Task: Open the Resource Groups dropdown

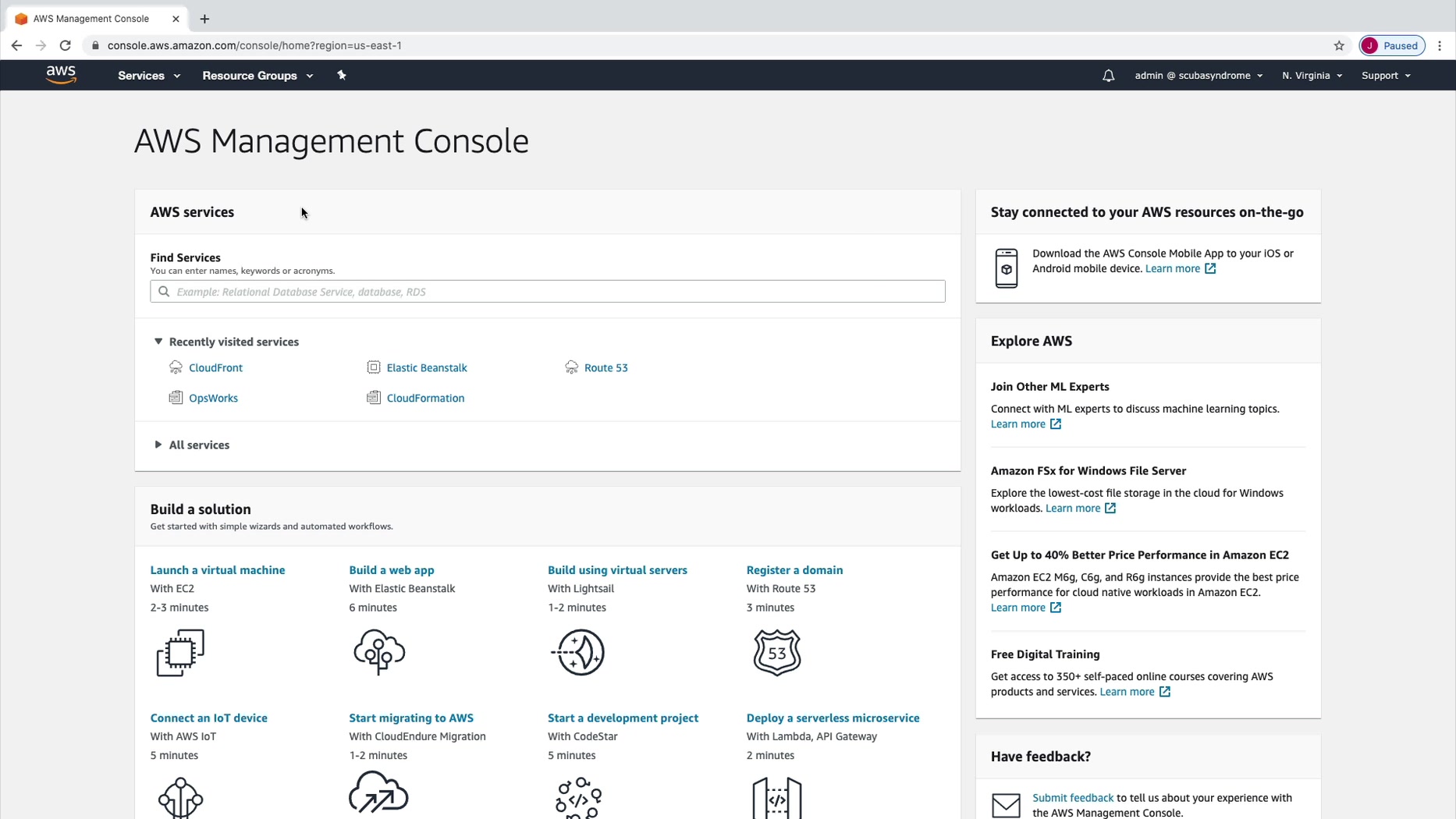Action: [x=257, y=76]
